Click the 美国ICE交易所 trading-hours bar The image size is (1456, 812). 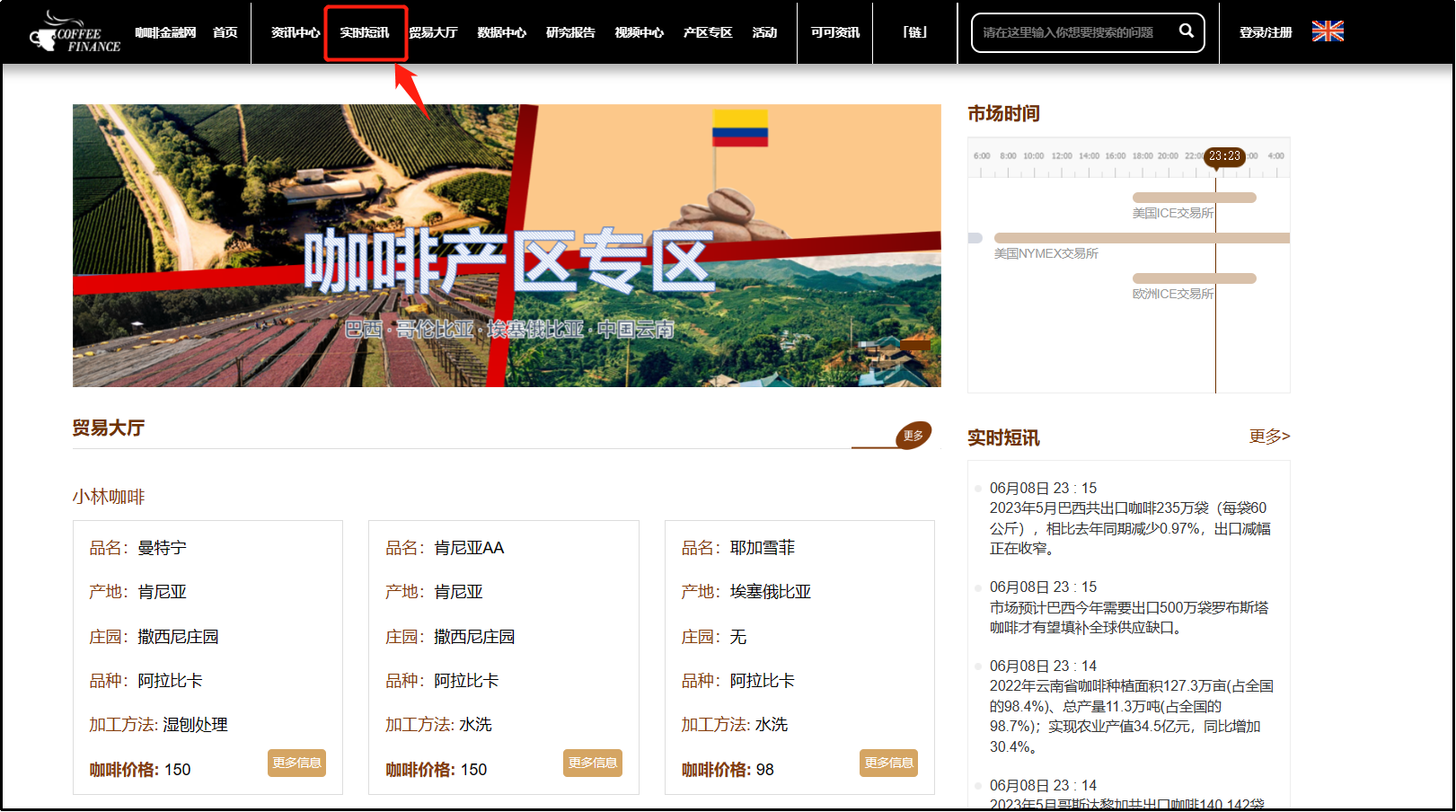click(1195, 198)
